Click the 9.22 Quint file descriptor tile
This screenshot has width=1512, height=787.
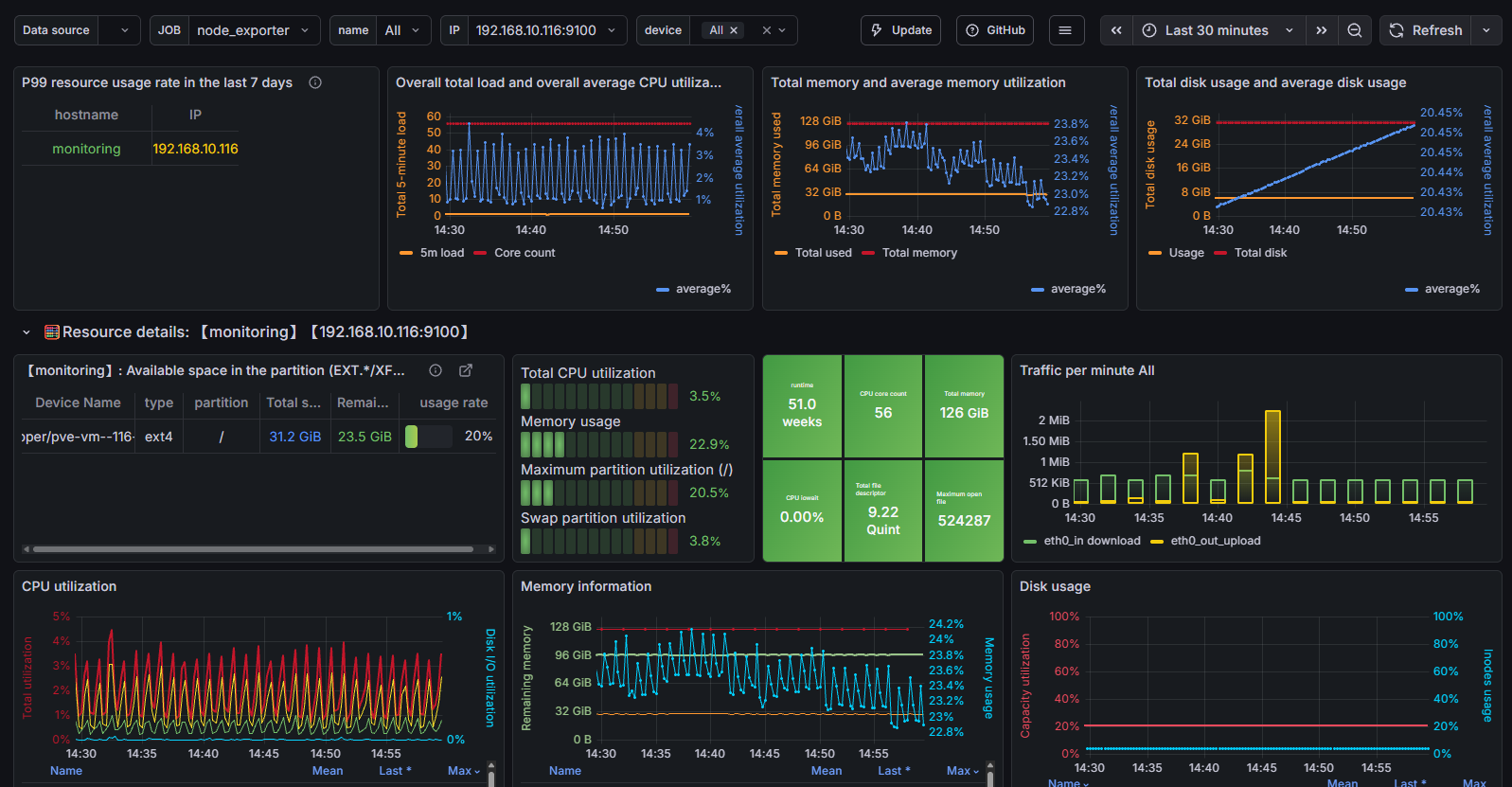pos(882,511)
